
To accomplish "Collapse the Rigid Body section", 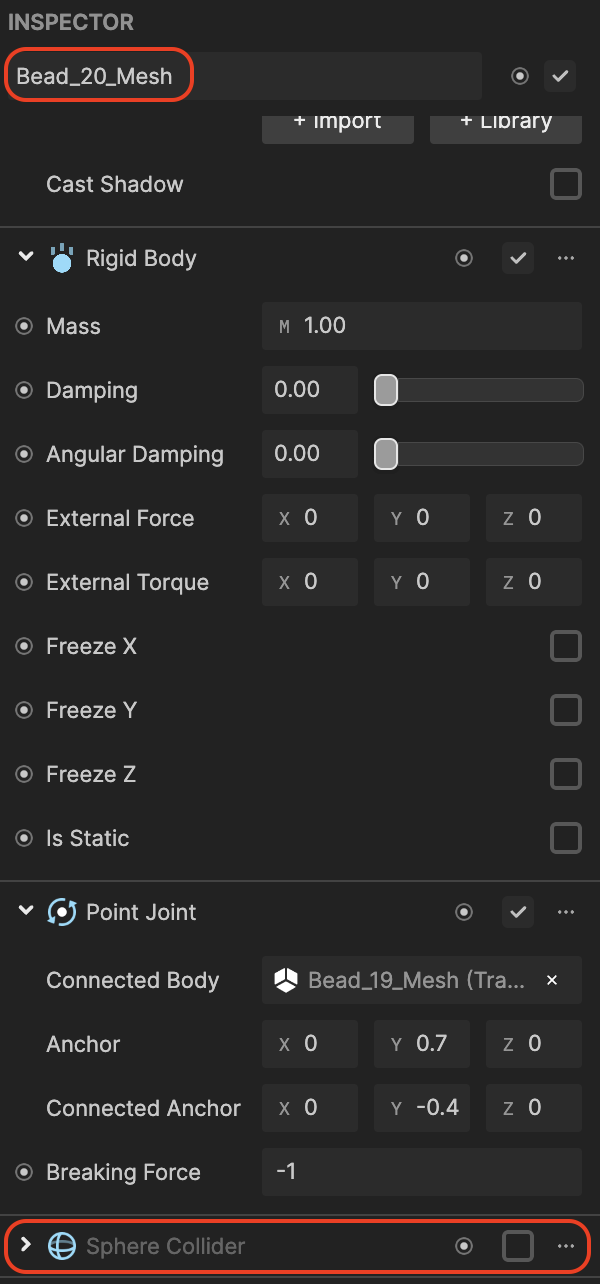I will point(26,258).
